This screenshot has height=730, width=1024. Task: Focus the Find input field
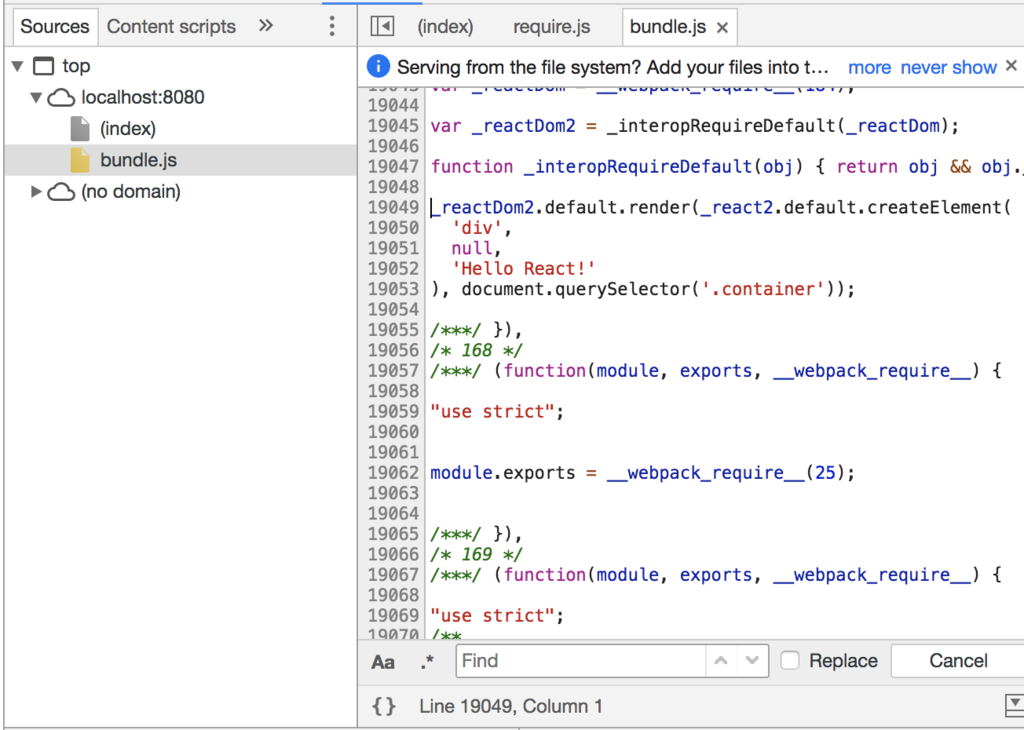tap(580, 661)
